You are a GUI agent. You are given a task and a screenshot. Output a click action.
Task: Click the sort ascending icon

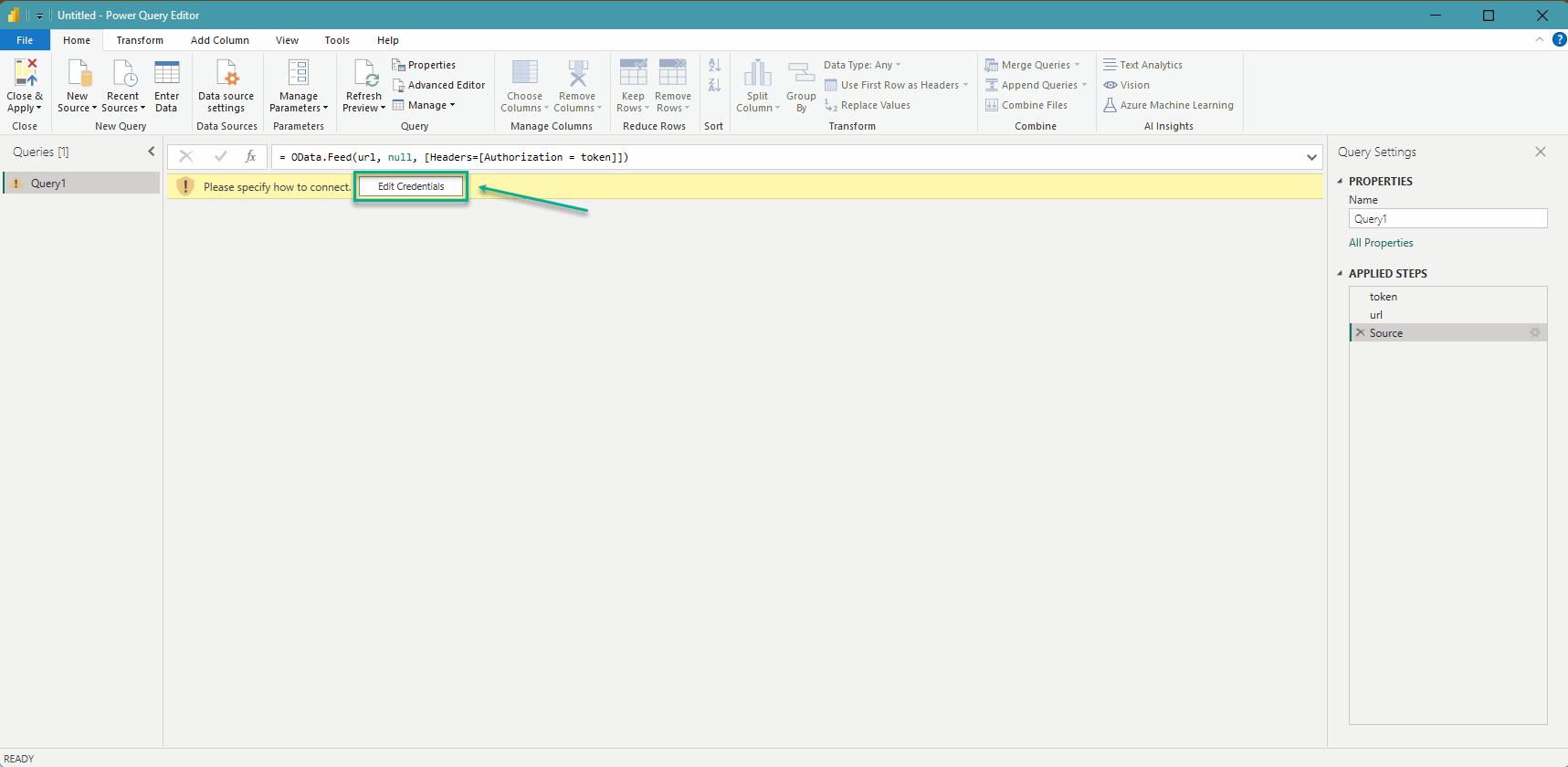(714, 65)
